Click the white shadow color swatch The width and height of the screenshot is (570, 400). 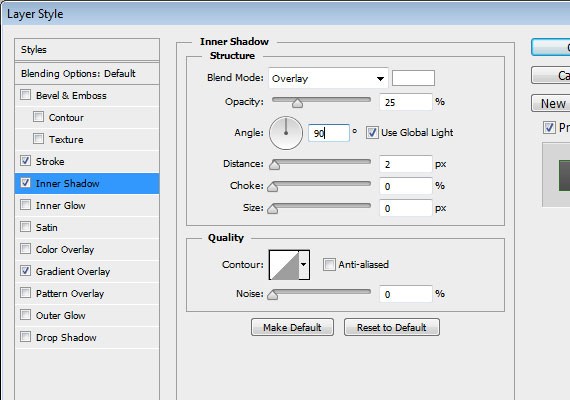point(413,78)
